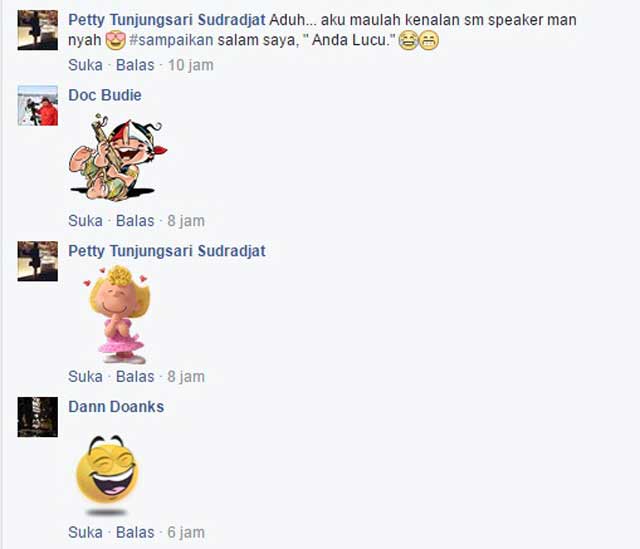Click Doc Budie's profile picture
Image resolution: width=640 pixels, height=549 pixels.
click(x=38, y=105)
